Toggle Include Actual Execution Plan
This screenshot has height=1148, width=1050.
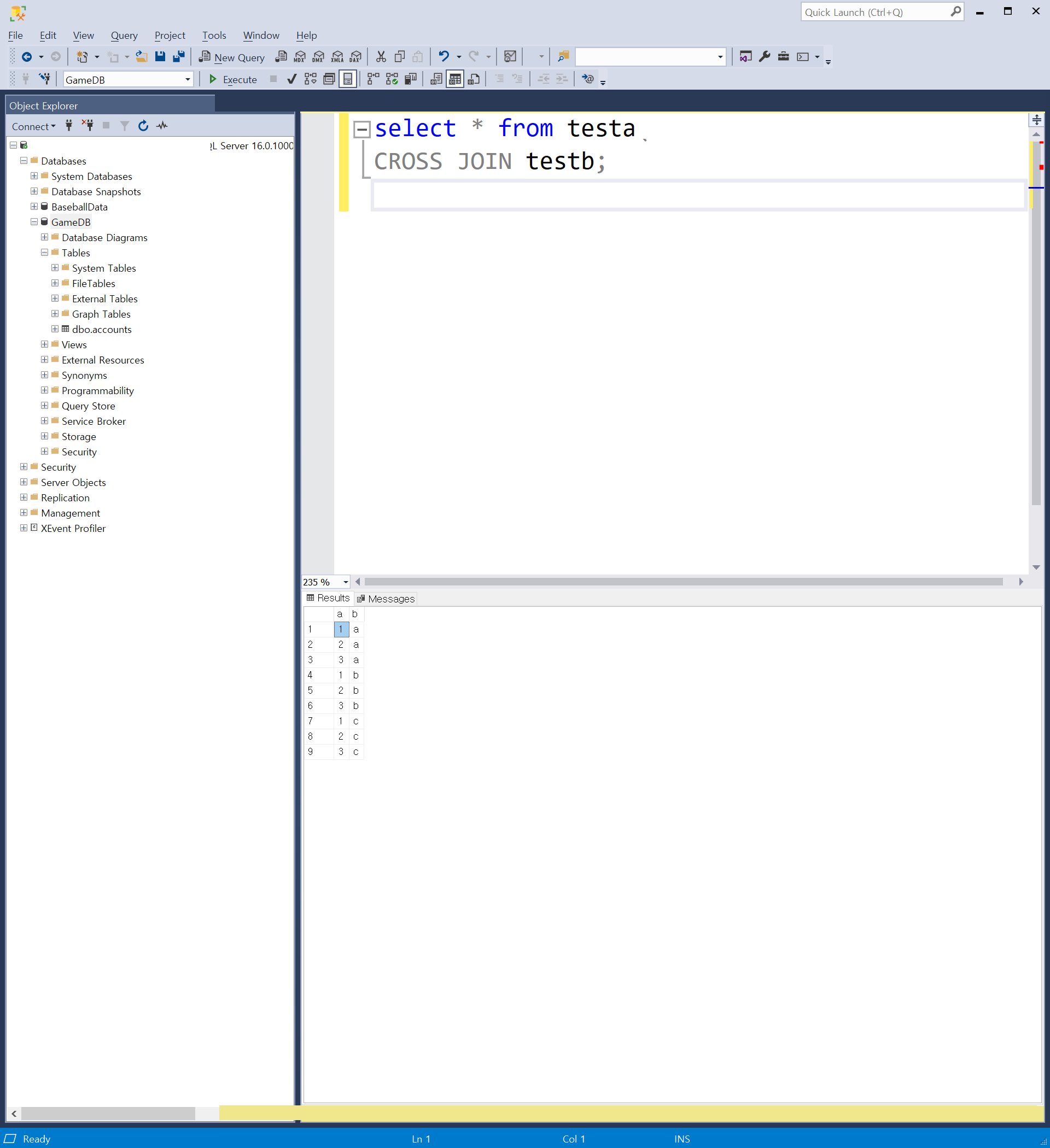pos(373,79)
